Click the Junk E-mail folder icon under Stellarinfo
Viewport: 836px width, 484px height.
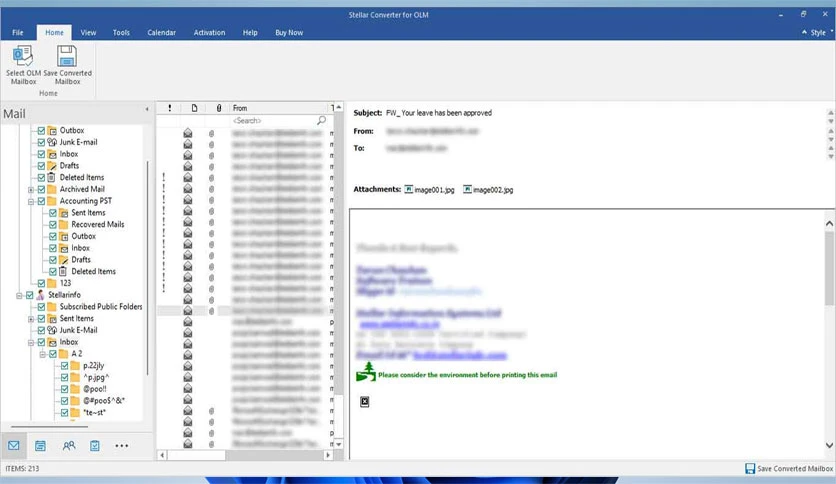coord(52,330)
